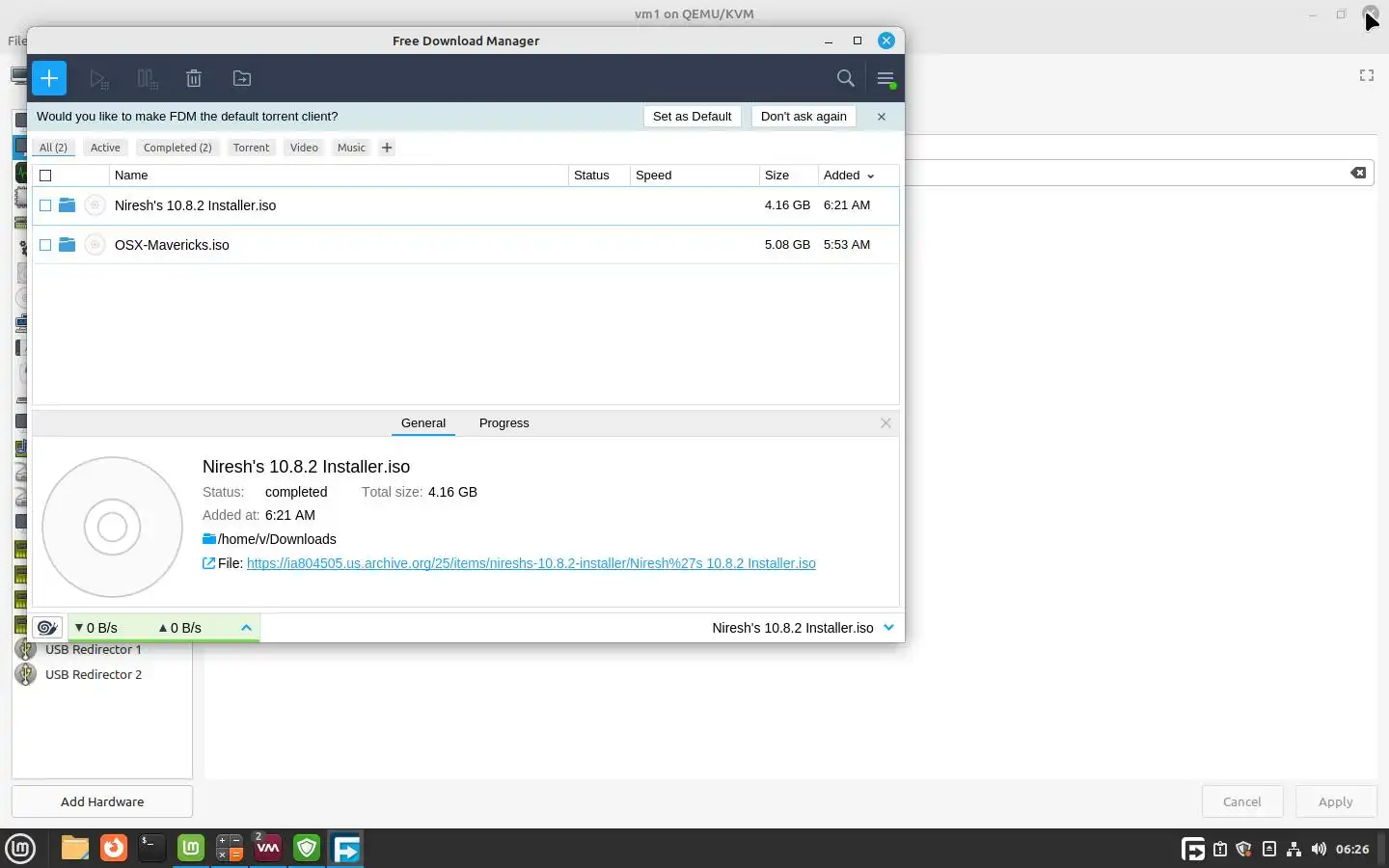1389x868 pixels.
Task: Open Linux Mint start menu
Action: coord(20,849)
